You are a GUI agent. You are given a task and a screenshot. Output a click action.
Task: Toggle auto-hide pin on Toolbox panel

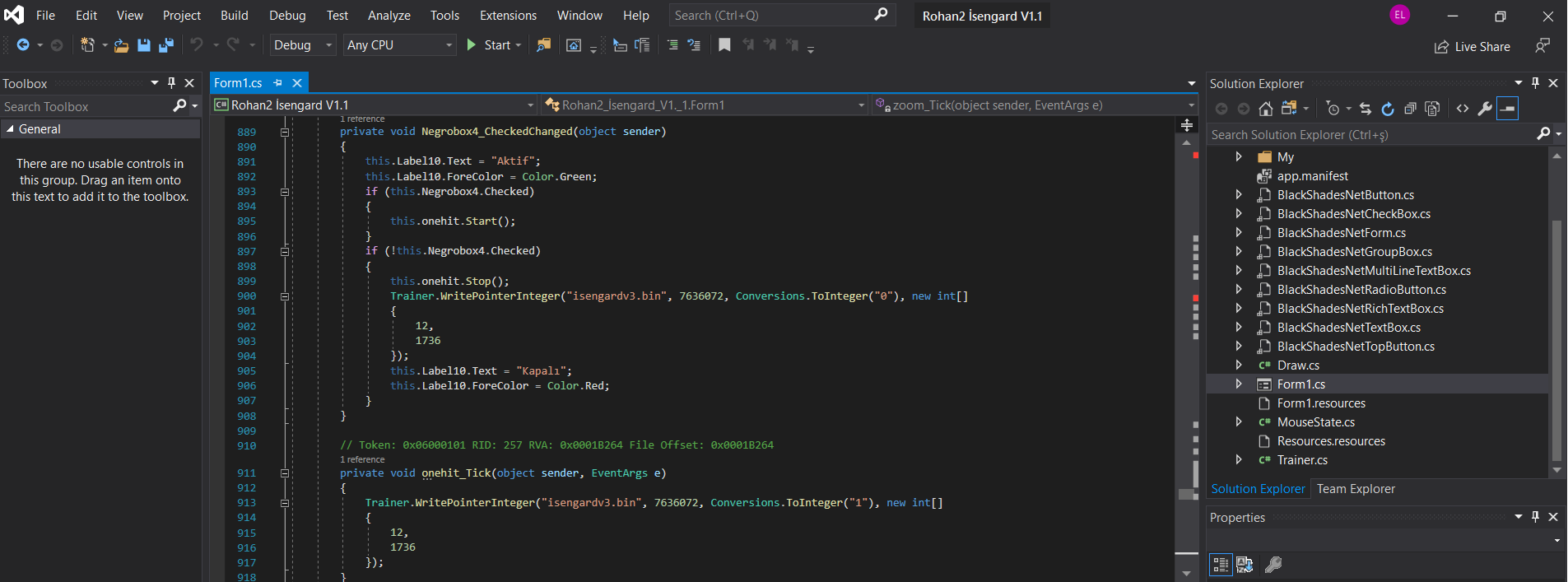pyautogui.click(x=171, y=83)
